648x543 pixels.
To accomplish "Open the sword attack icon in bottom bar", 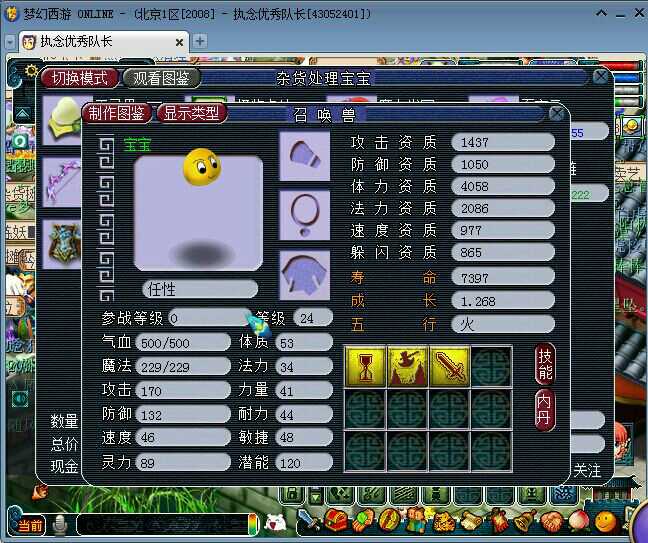I will tap(308, 520).
